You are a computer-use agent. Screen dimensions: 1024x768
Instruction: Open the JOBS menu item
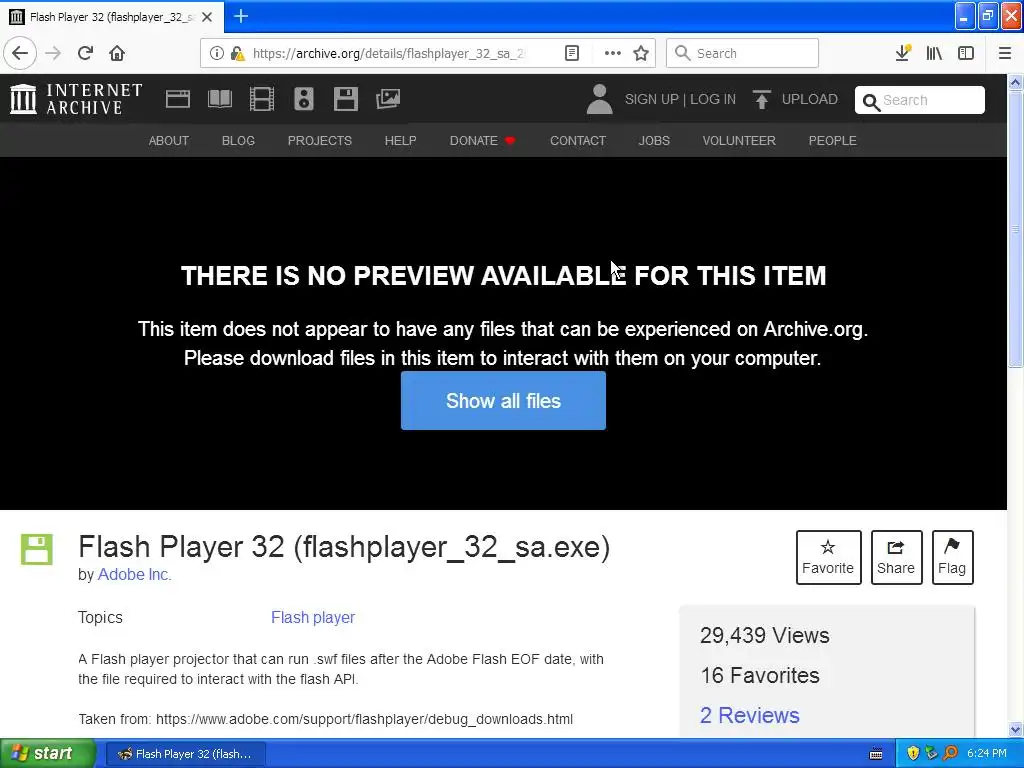654,140
